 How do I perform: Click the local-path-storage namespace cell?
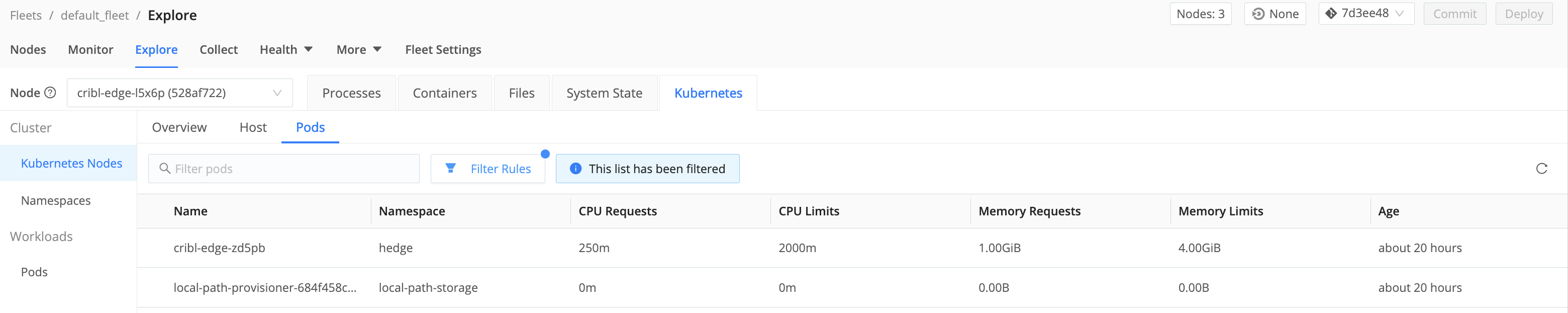pos(428,287)
